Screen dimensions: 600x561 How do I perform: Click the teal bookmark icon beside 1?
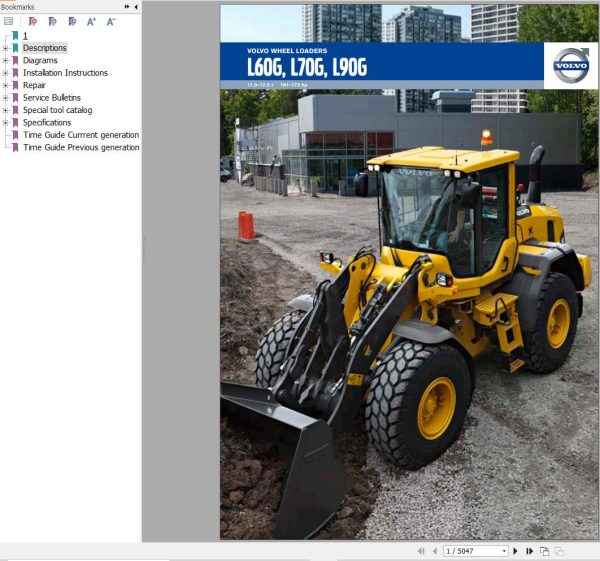(15, 36)
